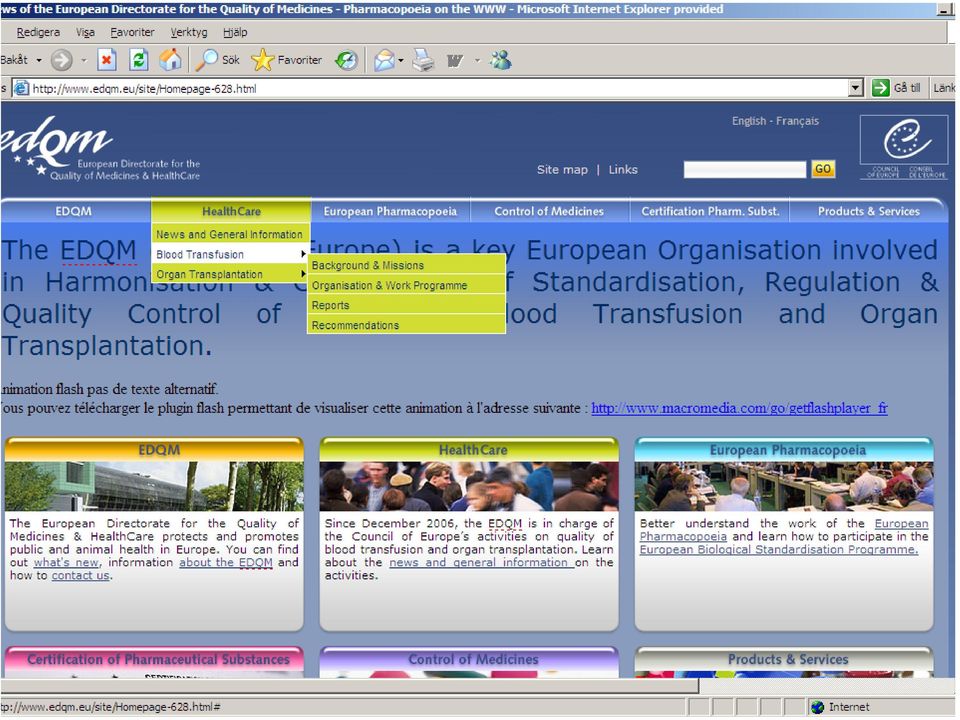Viewport: 960px width, 720px height.
Task: Open the macromedia getflashplayer link
Action: [739, 408]
